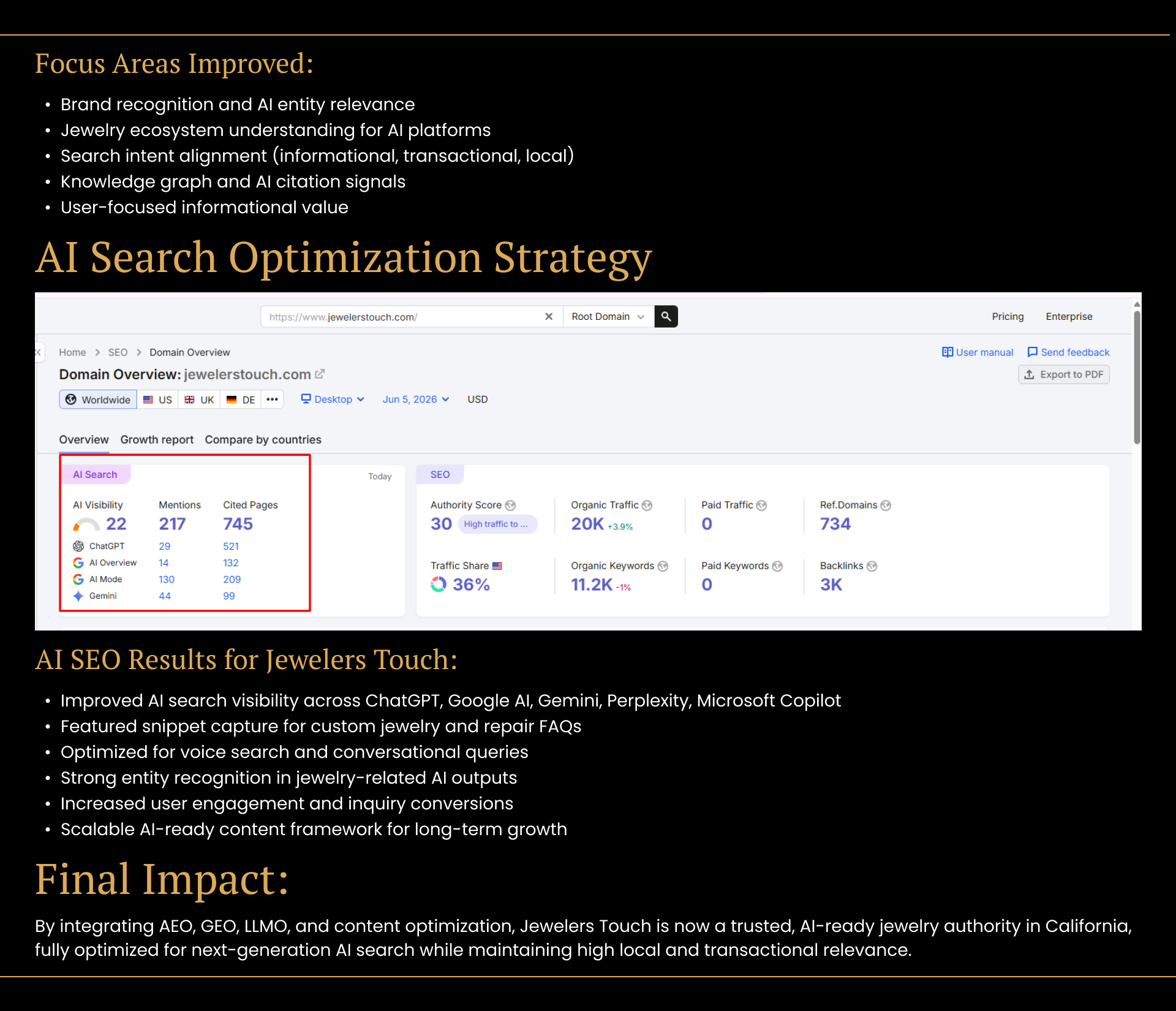Open the Root Domain dropdown
Image resolution: width=1176 pixels, height=1011 pixels.
point(608,316)
